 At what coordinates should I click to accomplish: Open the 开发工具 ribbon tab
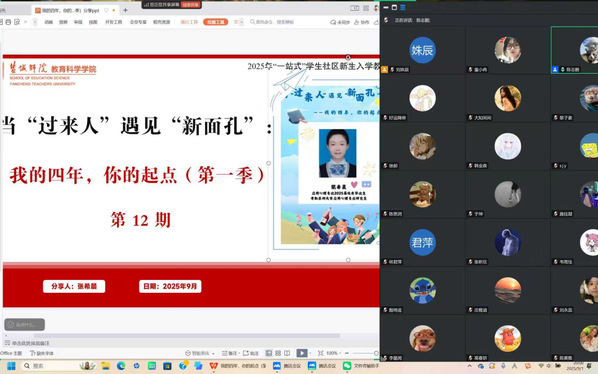pyautogui.click(x=114, y=22)
